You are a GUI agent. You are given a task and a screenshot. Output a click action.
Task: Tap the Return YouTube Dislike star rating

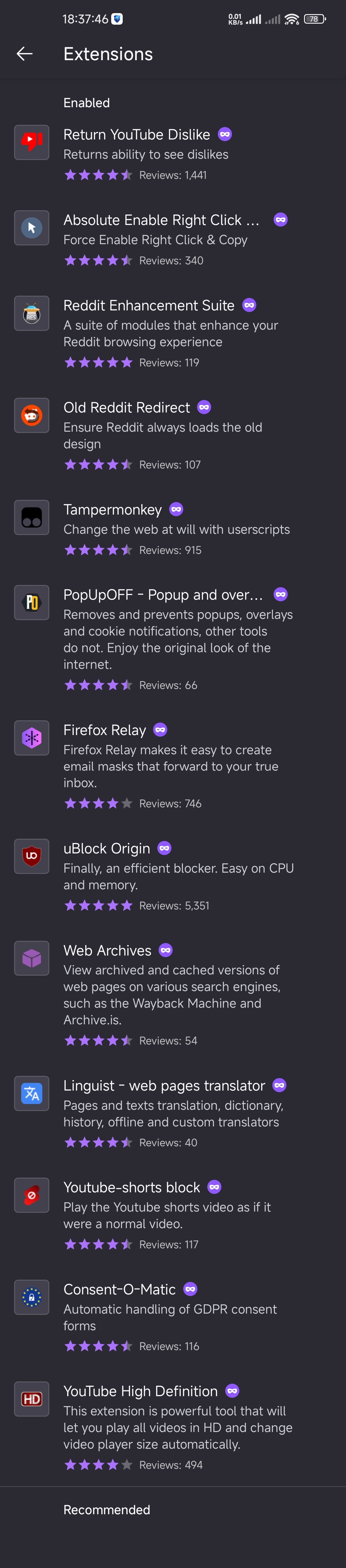pyautogui.click(x=98, y=175)
